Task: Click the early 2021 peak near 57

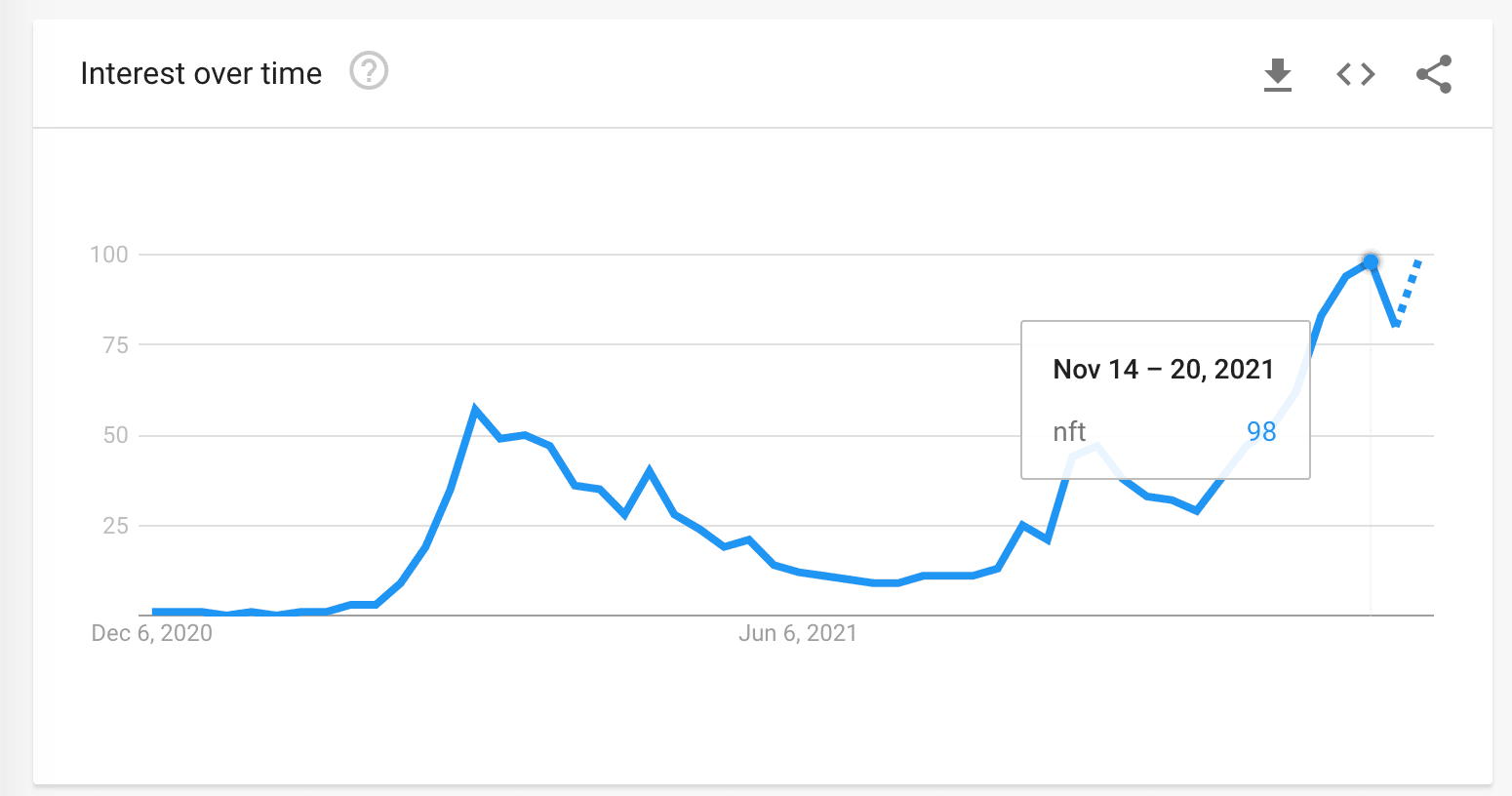Action: point(475,409)
